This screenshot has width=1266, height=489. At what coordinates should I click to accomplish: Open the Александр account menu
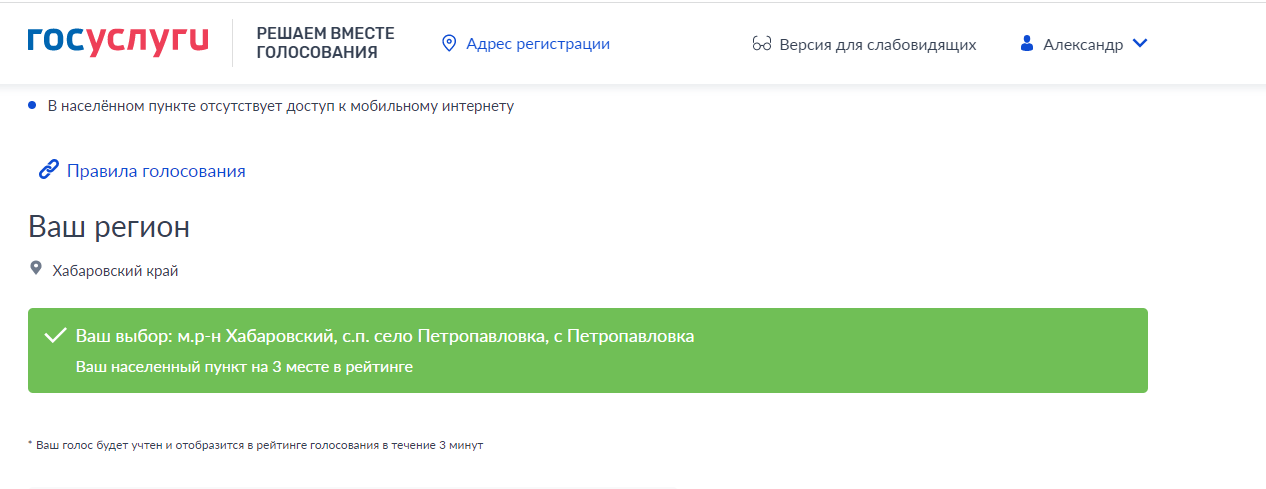point(1083,44)
